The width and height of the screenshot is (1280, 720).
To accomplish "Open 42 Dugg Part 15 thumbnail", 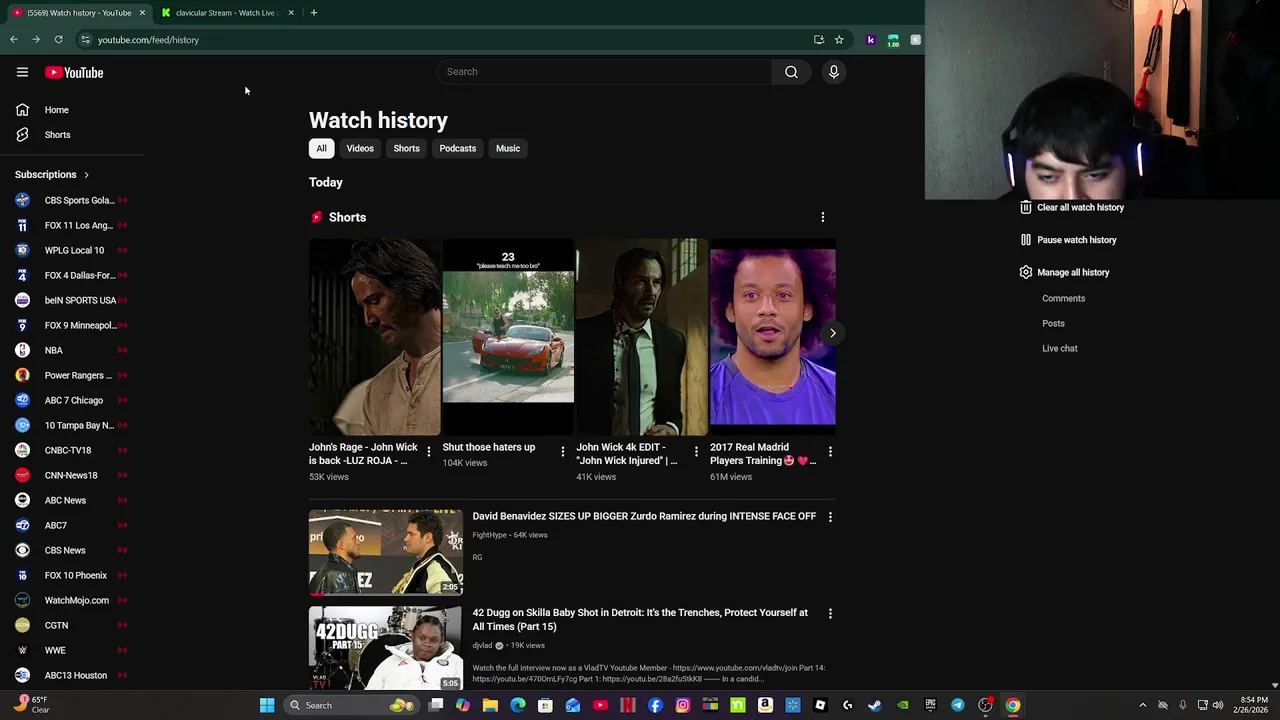I will point(385,648).
